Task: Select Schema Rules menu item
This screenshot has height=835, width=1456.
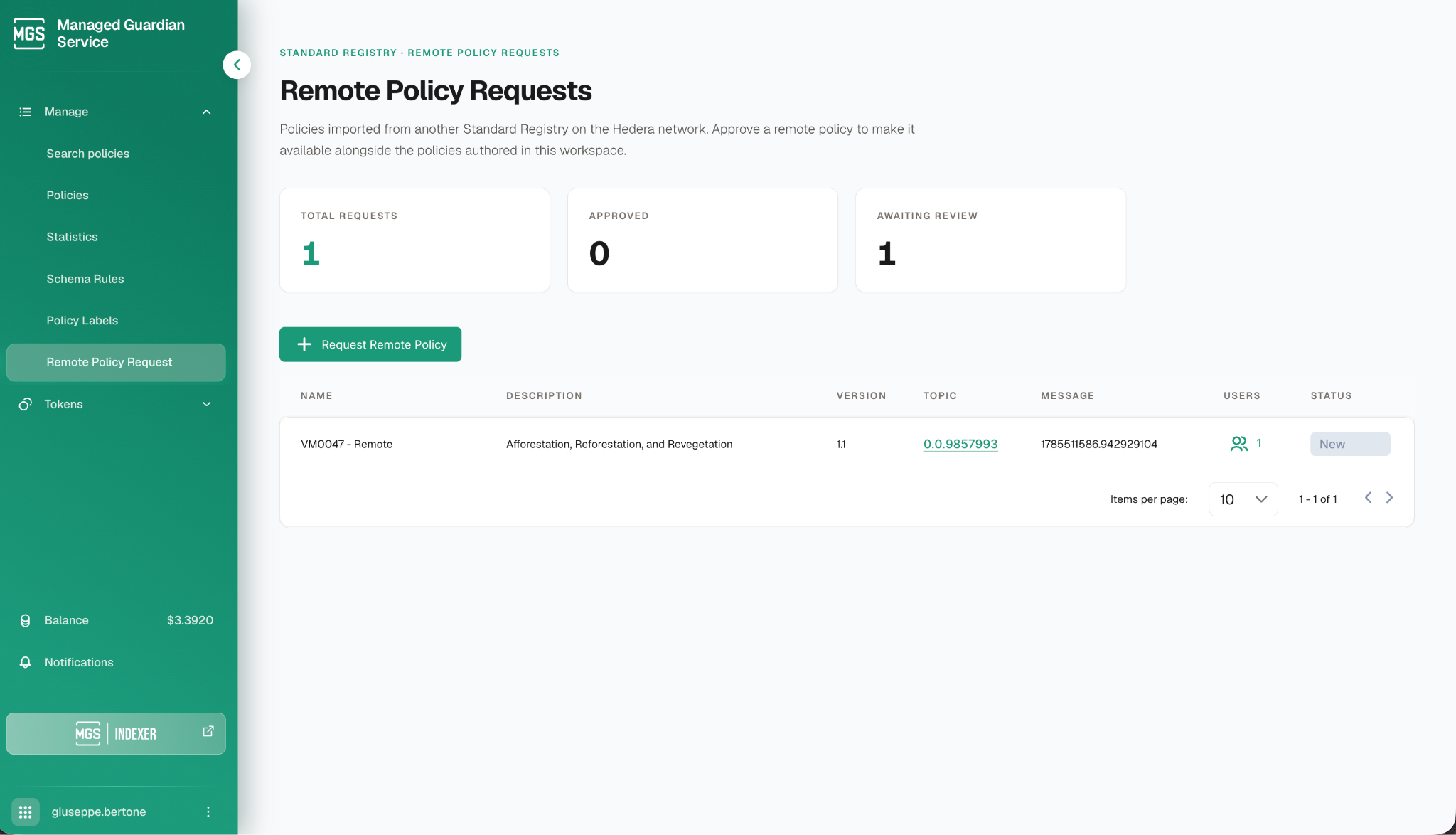Action: click(85, 279)
